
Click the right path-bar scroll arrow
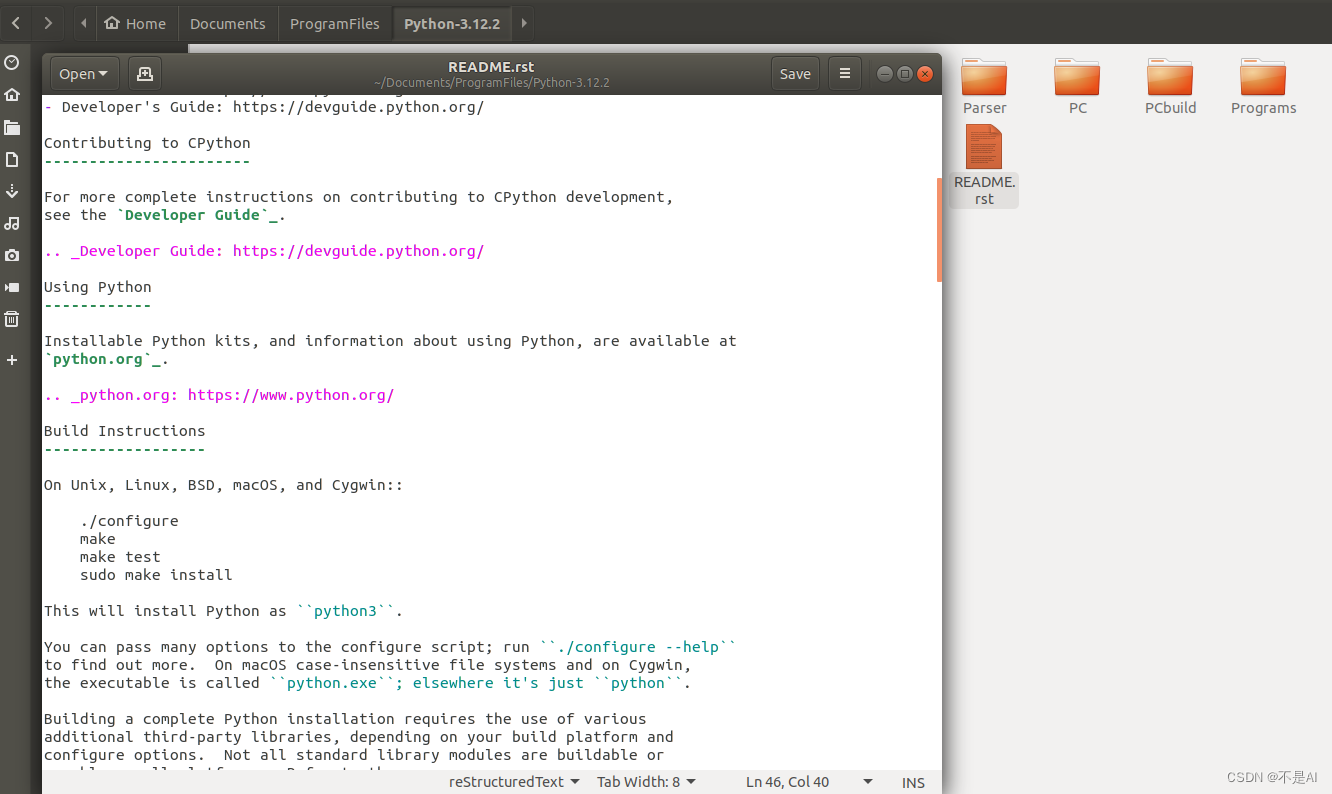click(524, 23)
